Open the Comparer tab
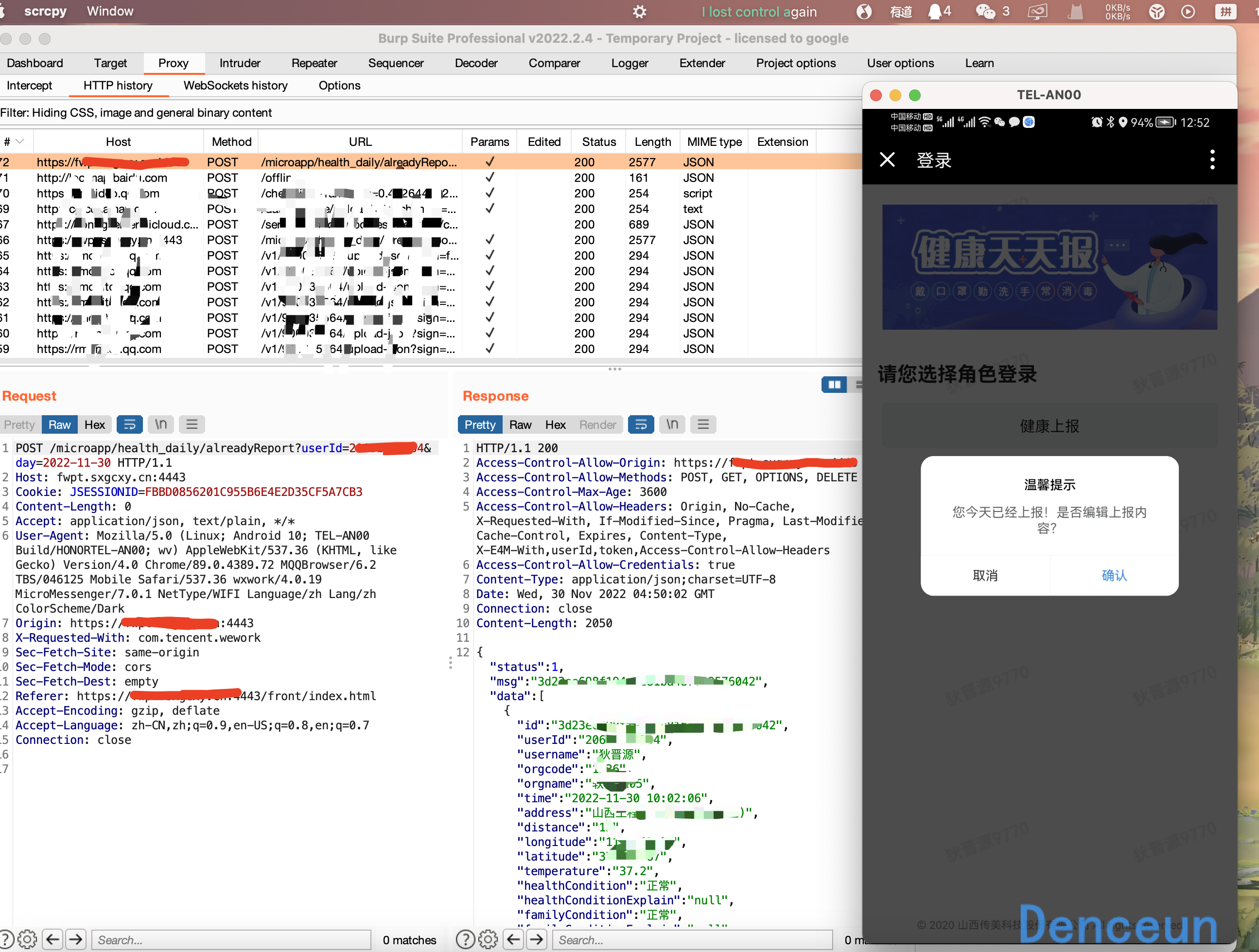The width and height of the screenshot is (1259, 952). 554,63
